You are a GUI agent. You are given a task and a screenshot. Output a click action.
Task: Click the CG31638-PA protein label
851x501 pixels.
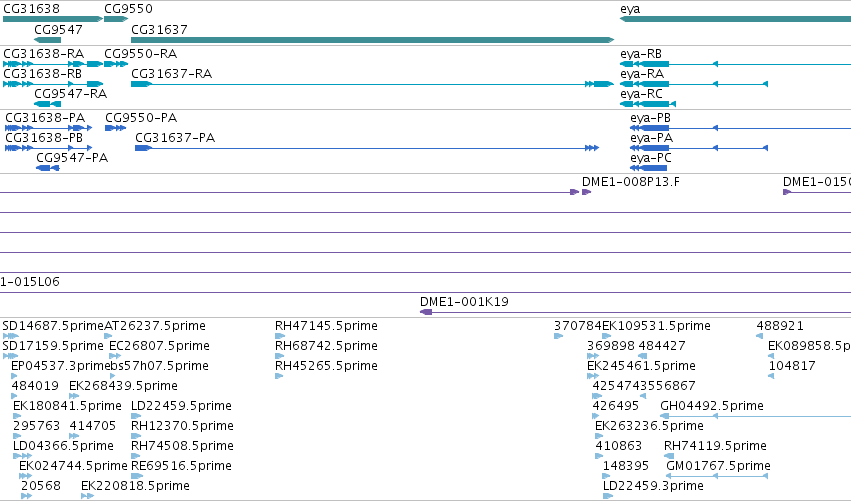pos(45,117)
